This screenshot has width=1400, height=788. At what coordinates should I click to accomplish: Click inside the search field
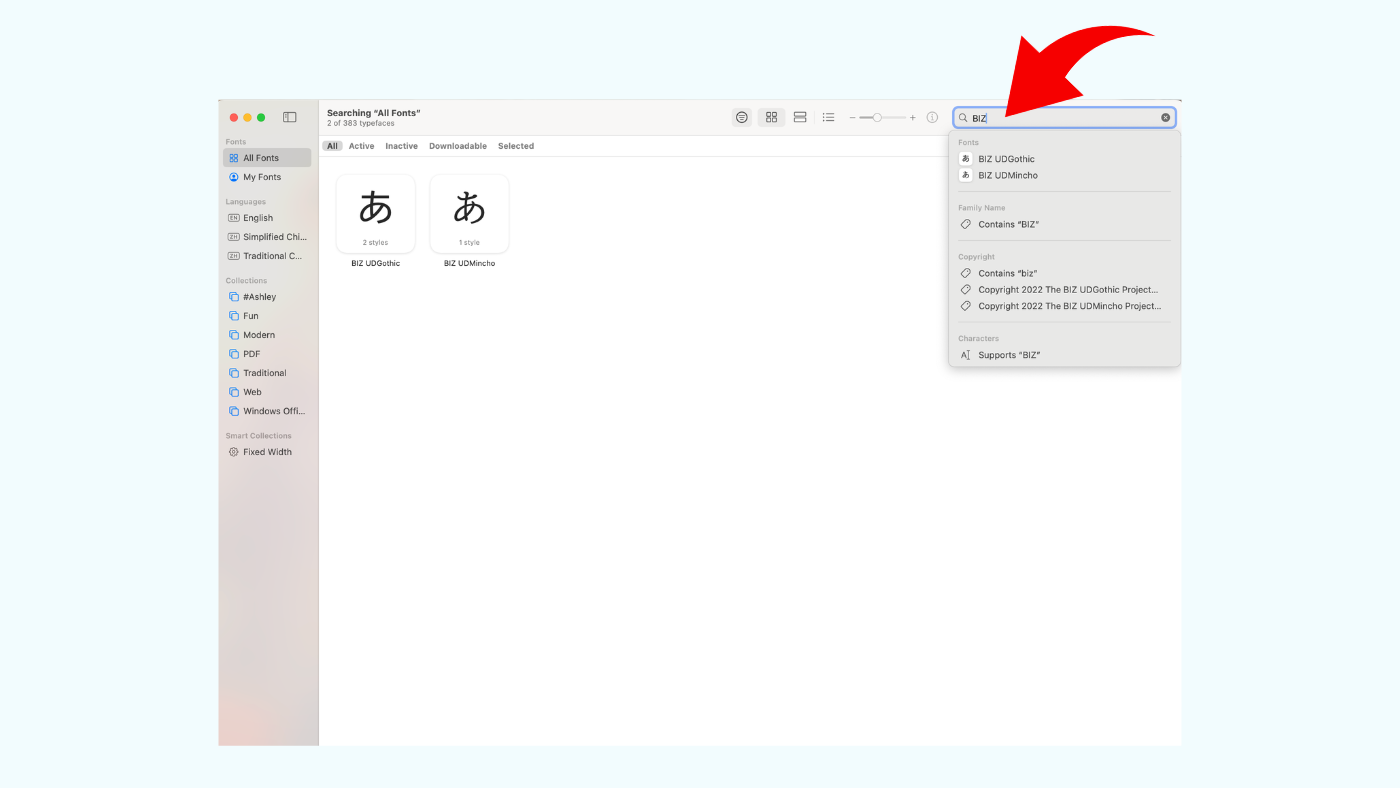pos(1064,118)
